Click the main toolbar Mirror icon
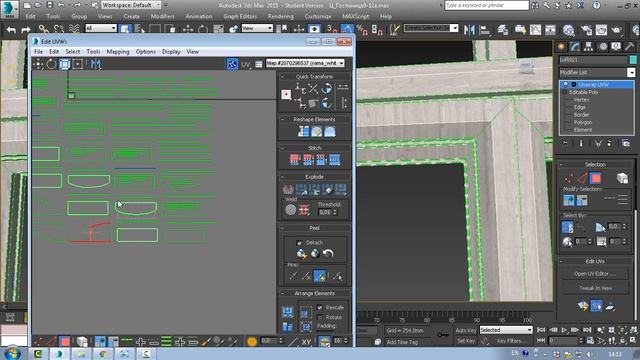The image size is (640, 360). click(469, 29)
